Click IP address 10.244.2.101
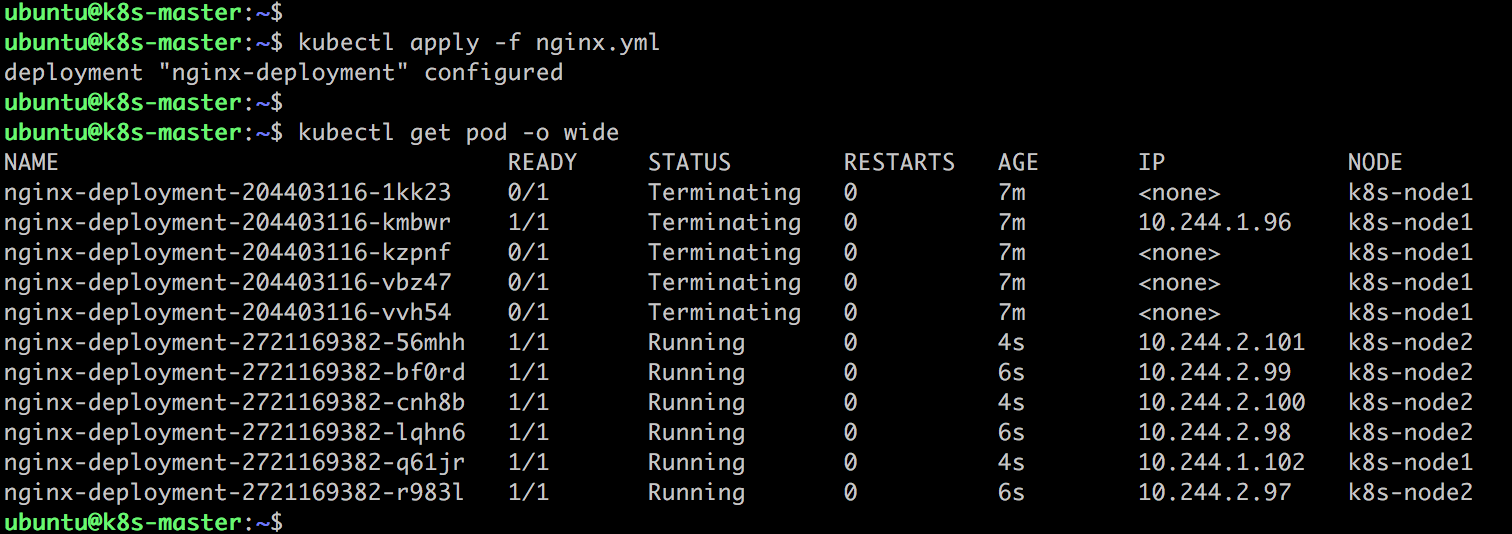This screenshot has width=1512, height=534. [x=1221, y=342]
